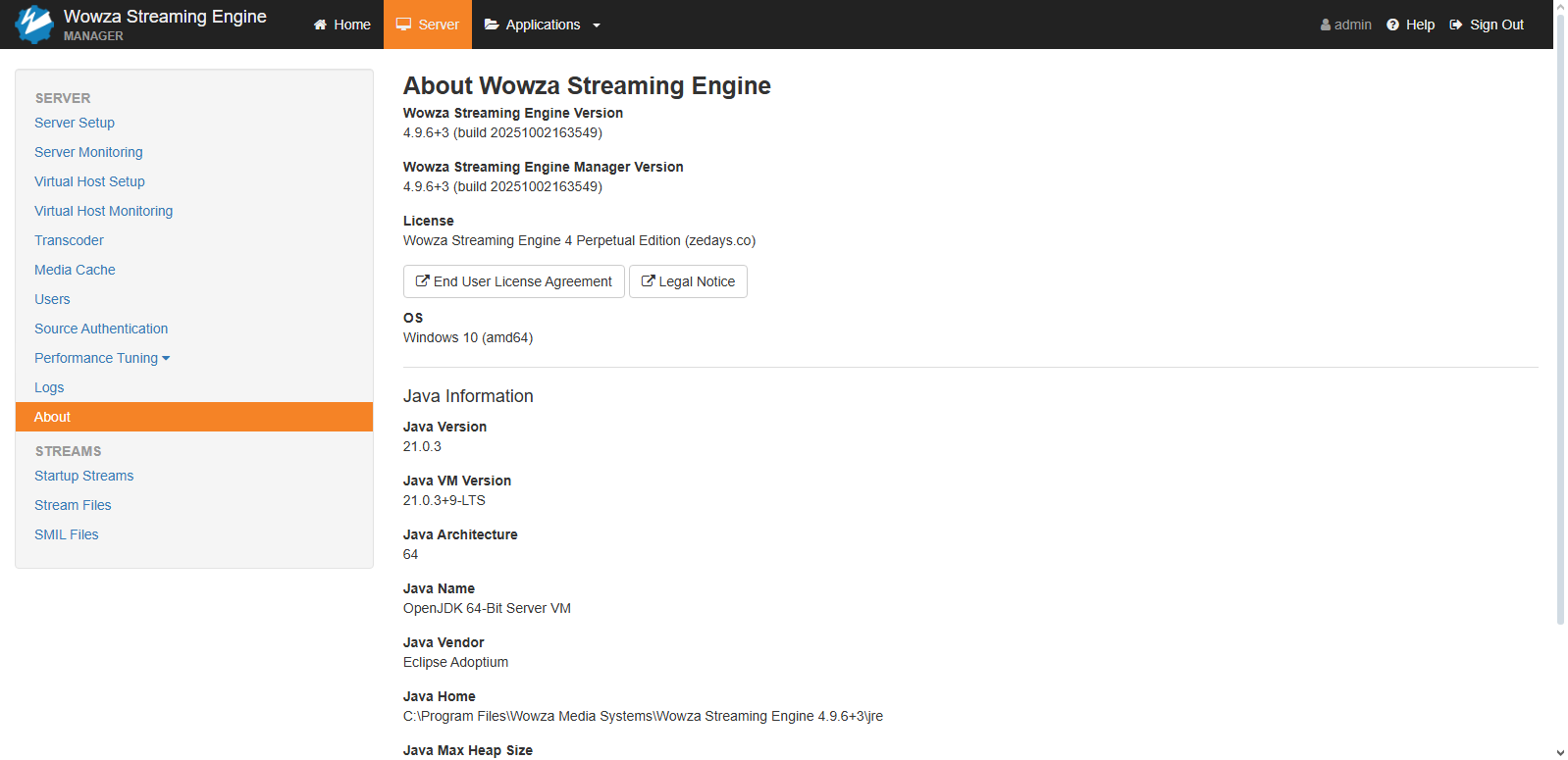The image size is (1568, 760).
Task: Open the Startup Streams page
Action: point(83,476)
